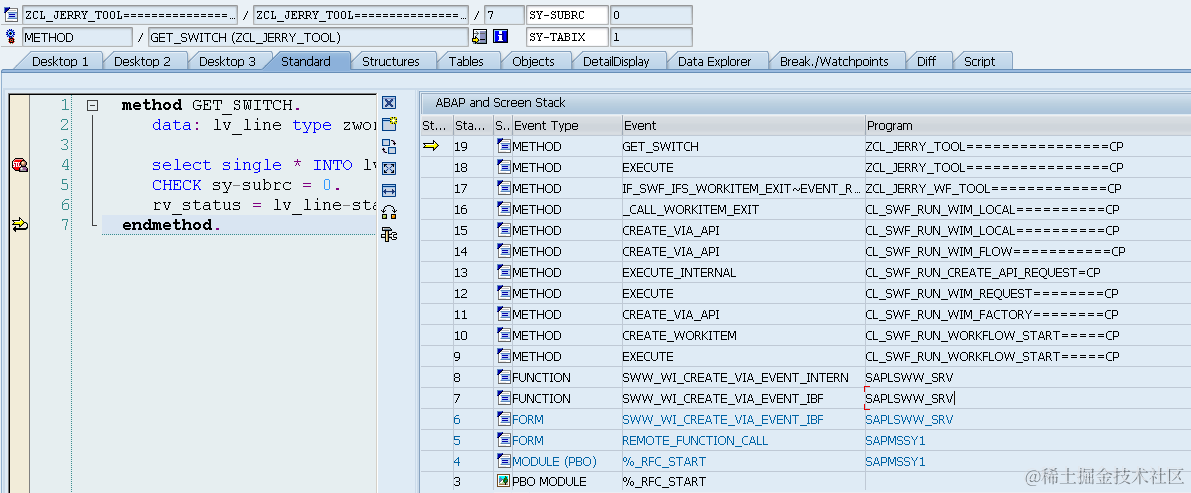Click the blue SWW_WI_CREATE_VIA_EVENT_IBF event in row 6
The height and width of the screenshot is (493, 1191).
pos(723,419)
